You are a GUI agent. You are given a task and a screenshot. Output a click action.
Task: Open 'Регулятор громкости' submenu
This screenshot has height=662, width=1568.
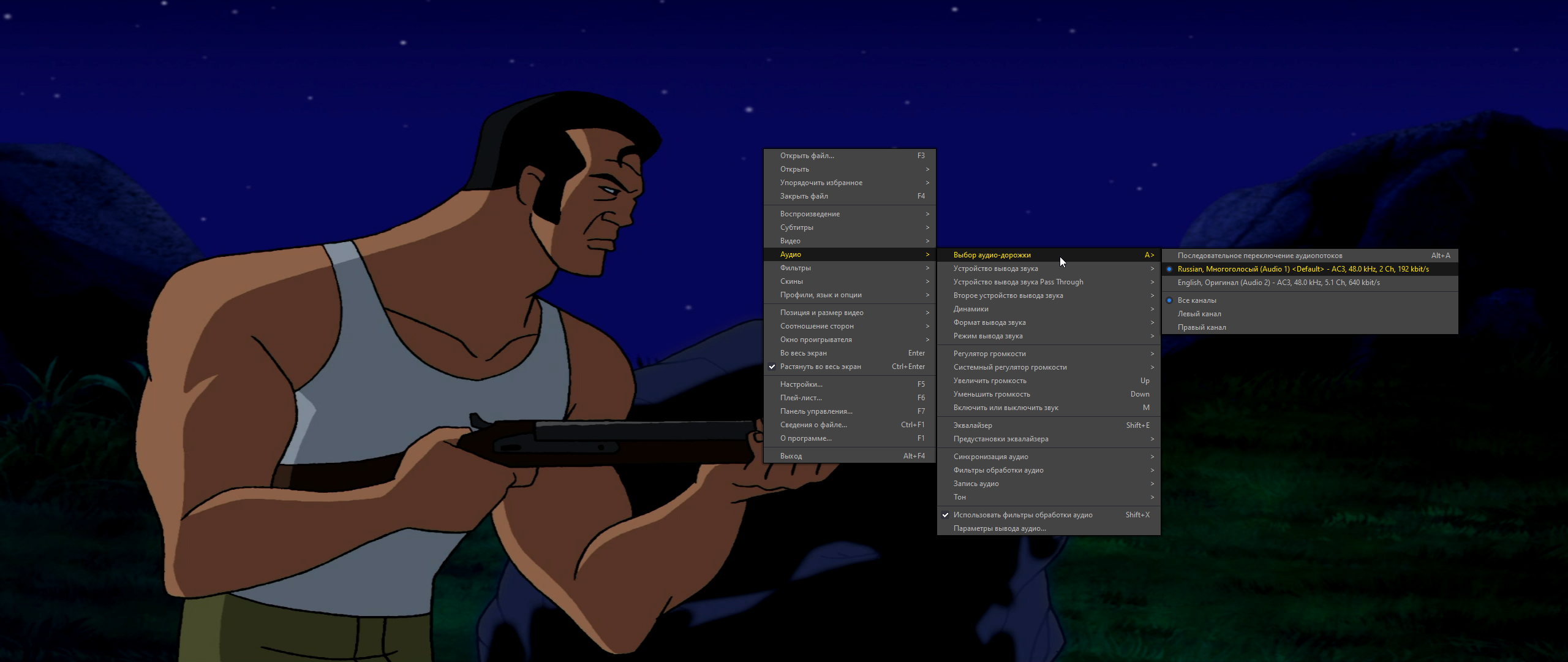point(1049,354)
